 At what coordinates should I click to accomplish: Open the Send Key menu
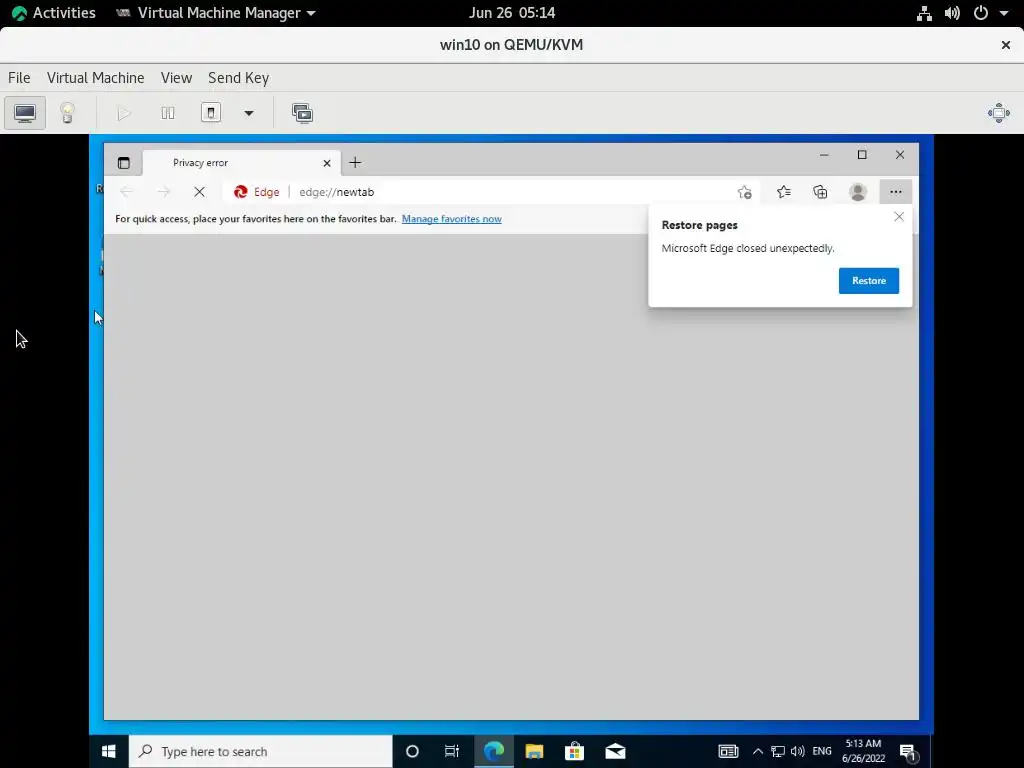click(x=238, y=78)
